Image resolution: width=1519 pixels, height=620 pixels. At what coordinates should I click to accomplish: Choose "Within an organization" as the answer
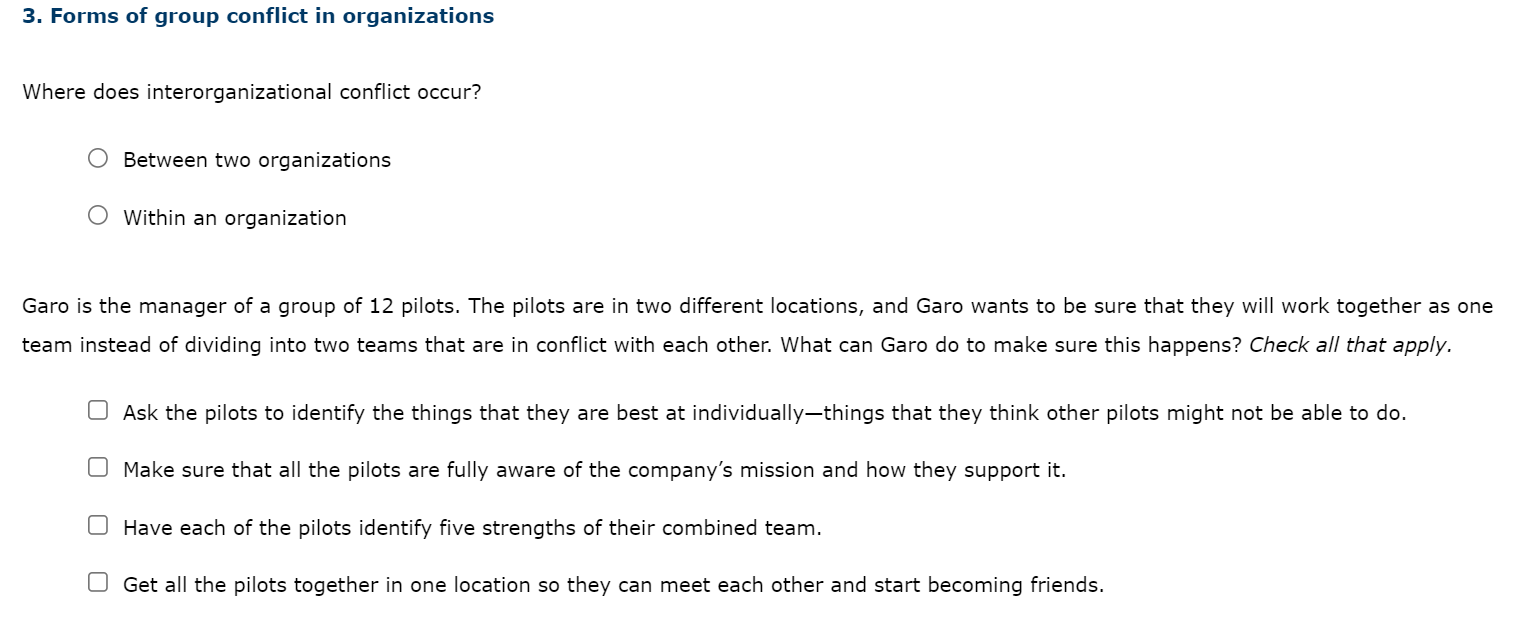pos(97,214)
